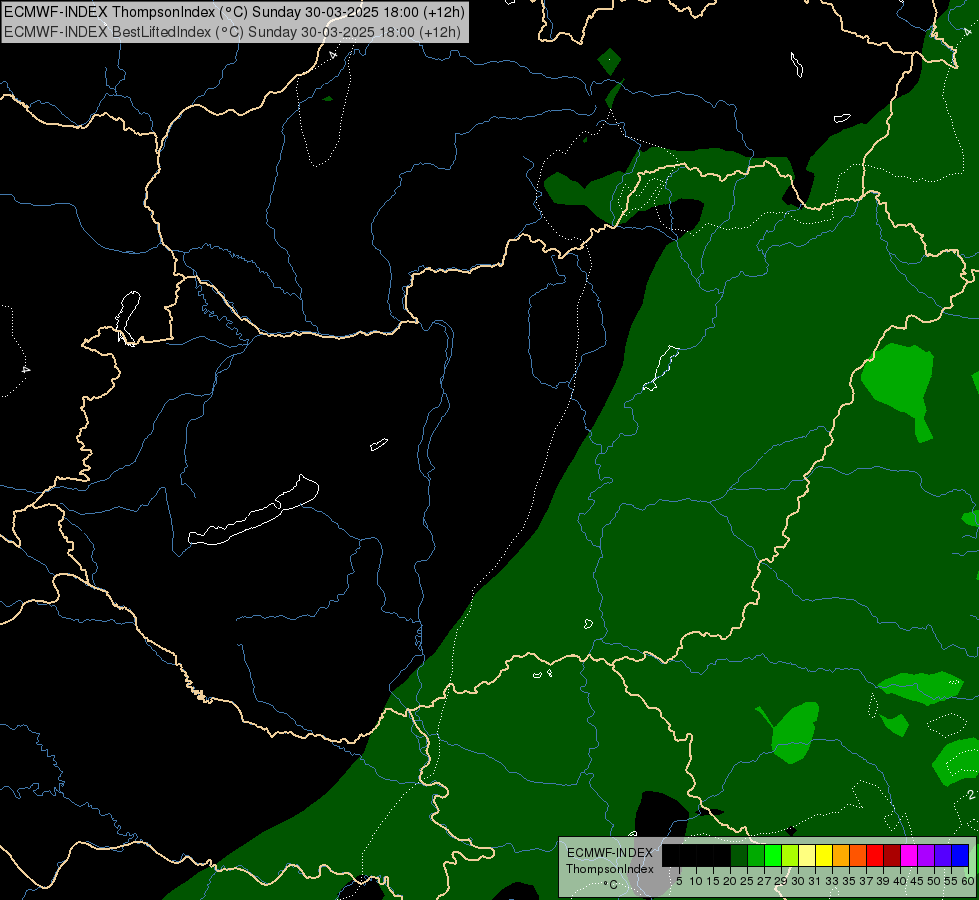Pick the orange 33–35 legend swatch
The width and height of the screenshot is (979, 900).
coord(841,855)
